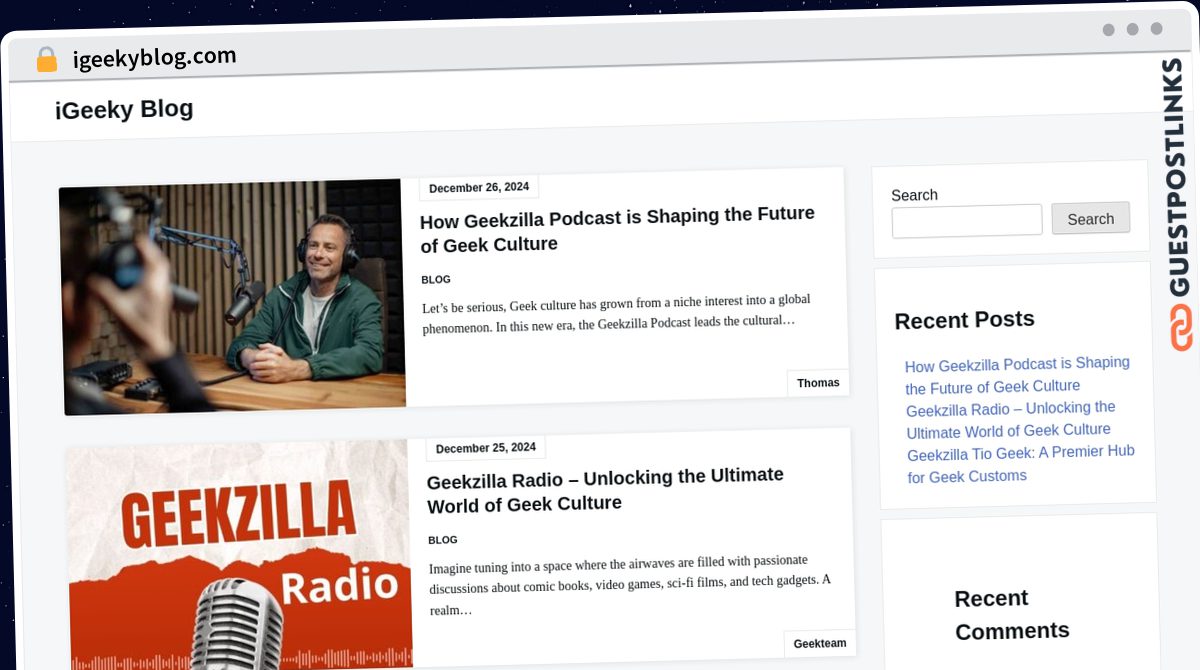Open the podcast host thumbnail image
The image size is (1200, 670).
(x=233, y=296)
